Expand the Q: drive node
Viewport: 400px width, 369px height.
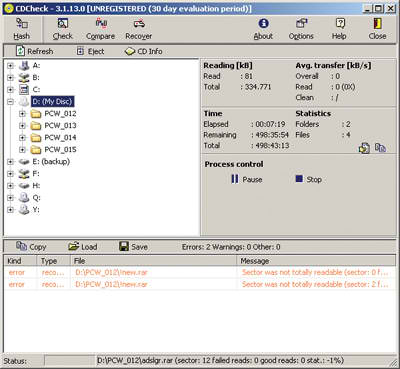click(11, 198)
